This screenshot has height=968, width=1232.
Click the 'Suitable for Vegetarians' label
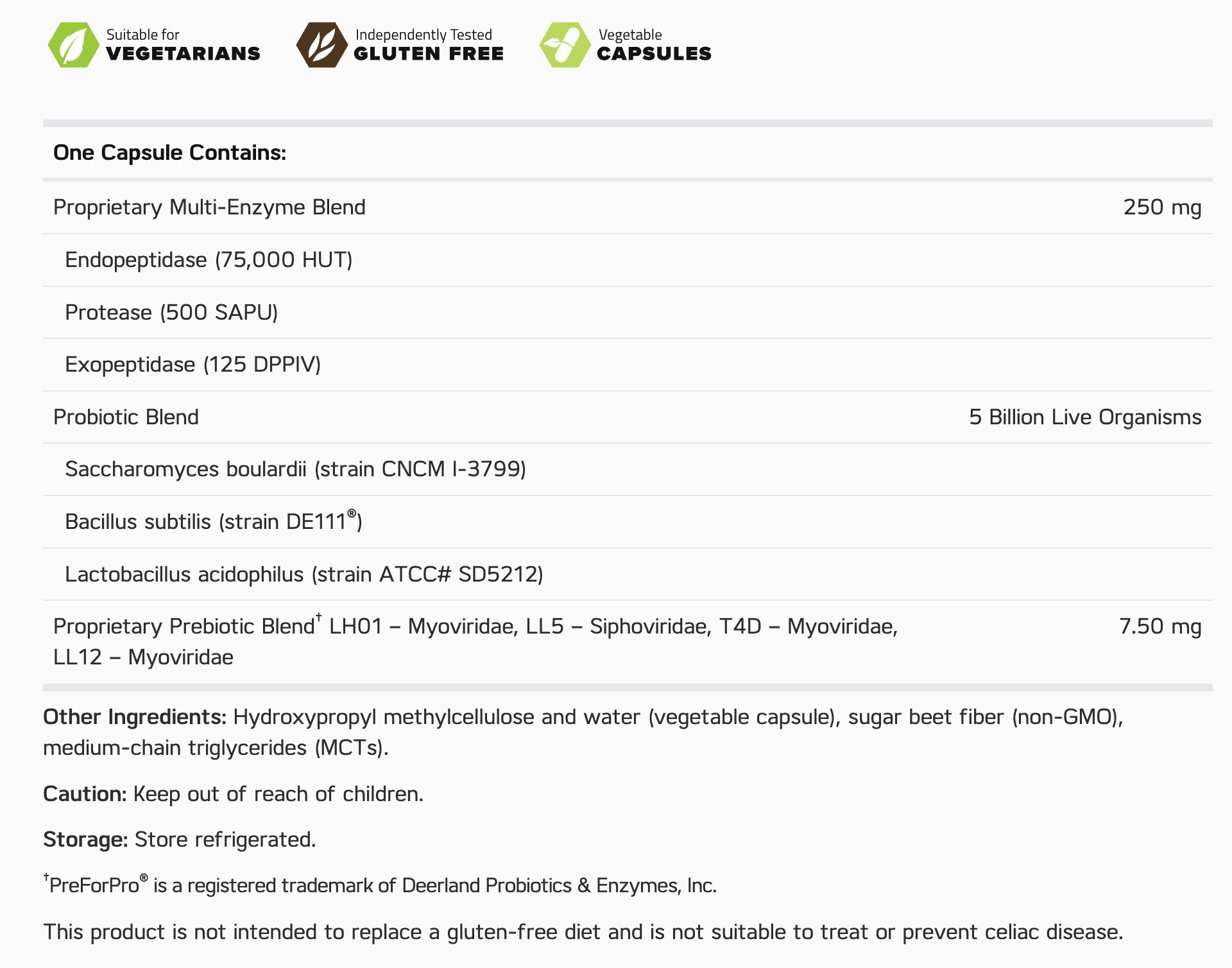coord(183,45)
